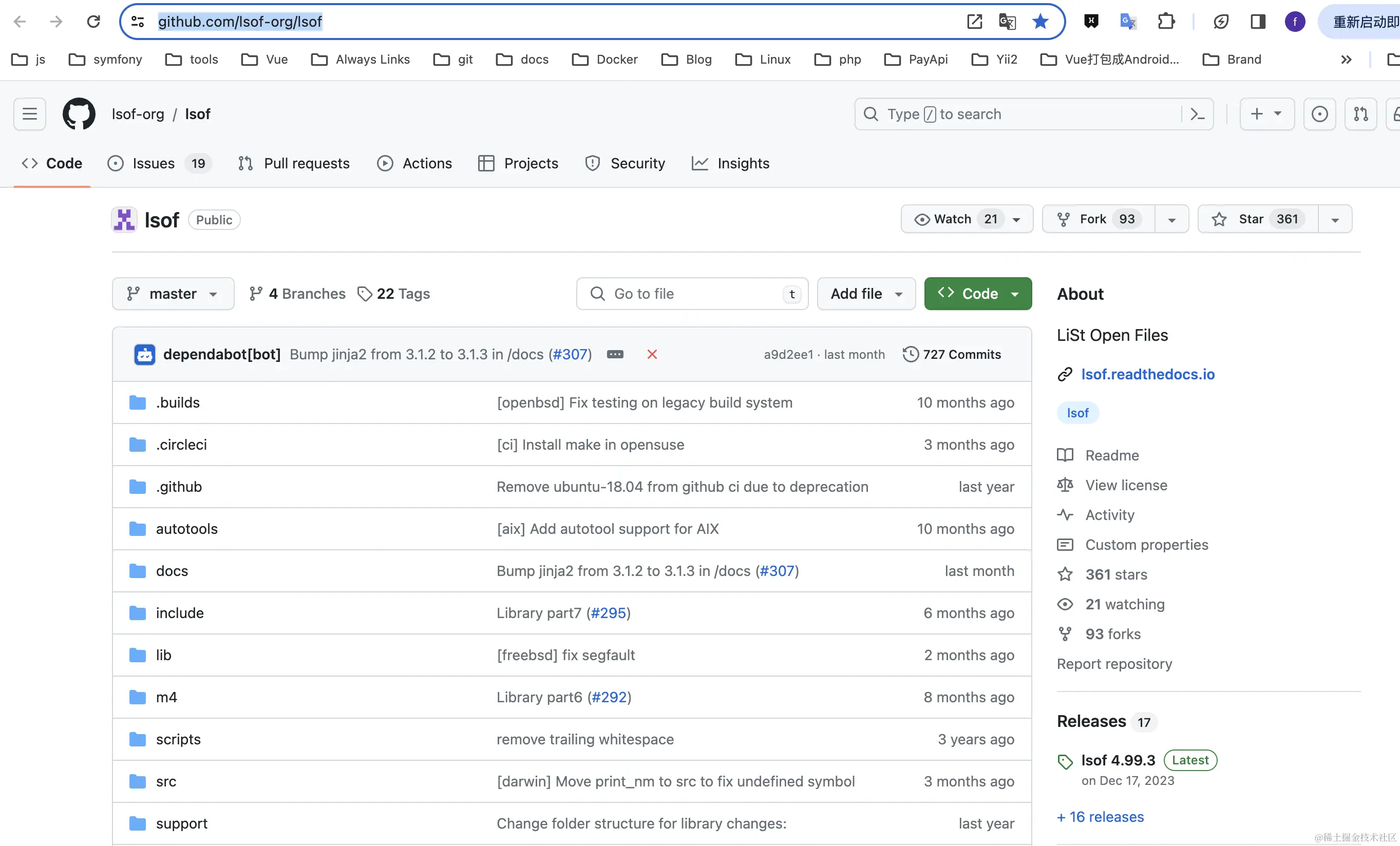Click the browser reload icon
The image size is (1400, 846).
(x=93, y=22)
